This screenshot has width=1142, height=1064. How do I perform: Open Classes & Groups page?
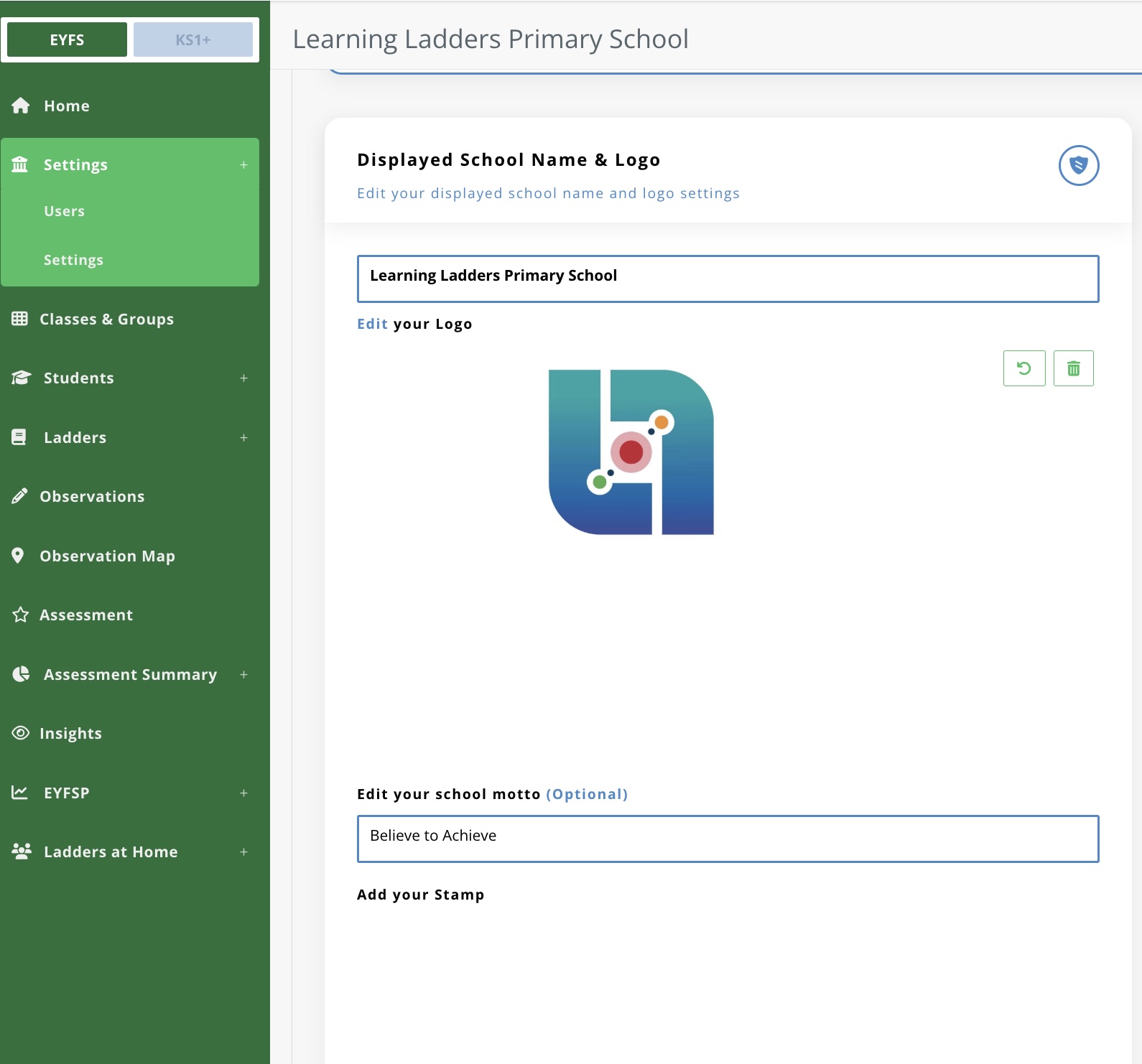(x=106, y=319)
